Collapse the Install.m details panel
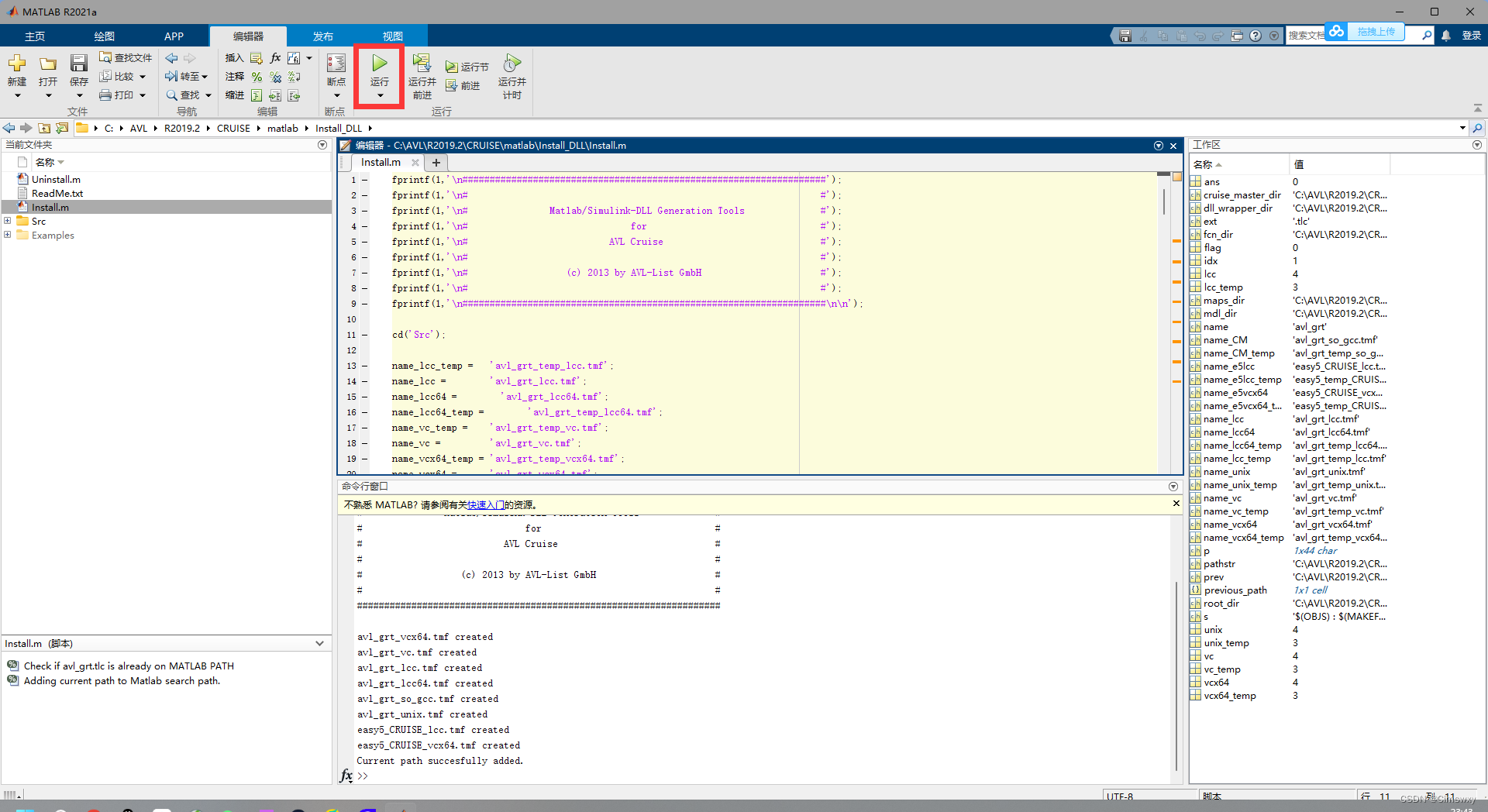The width and height of the screenshot is (1488, 812). 319,643
